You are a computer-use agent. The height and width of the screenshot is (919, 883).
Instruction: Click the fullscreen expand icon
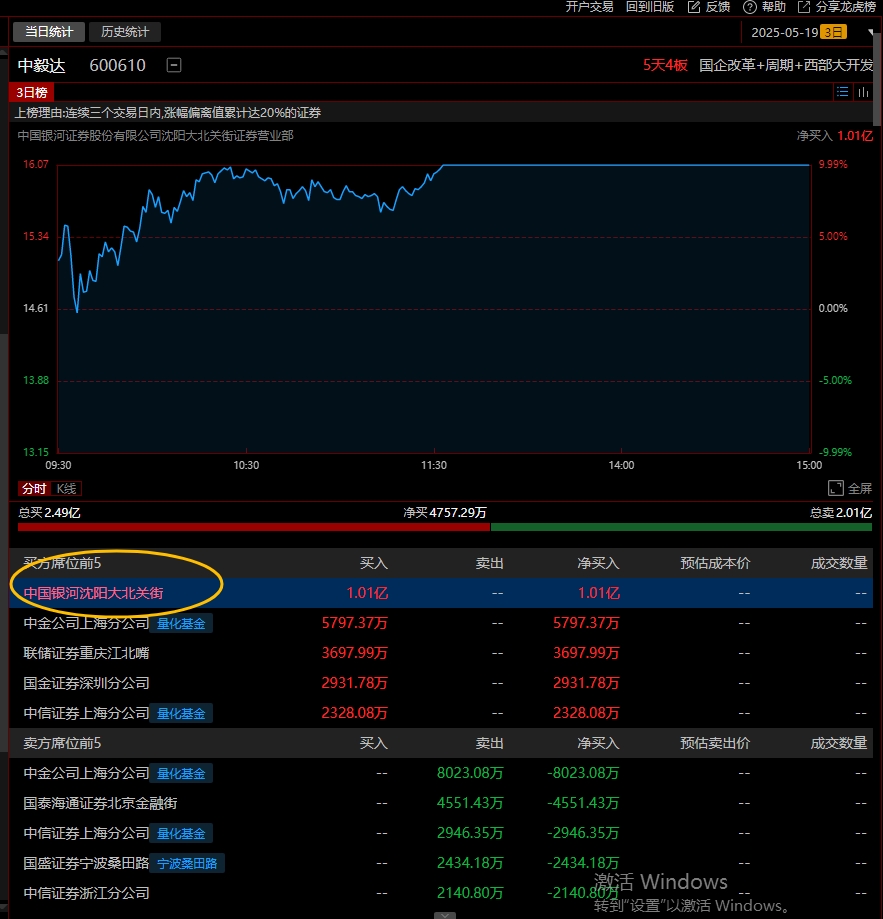(x=836, y=488)
